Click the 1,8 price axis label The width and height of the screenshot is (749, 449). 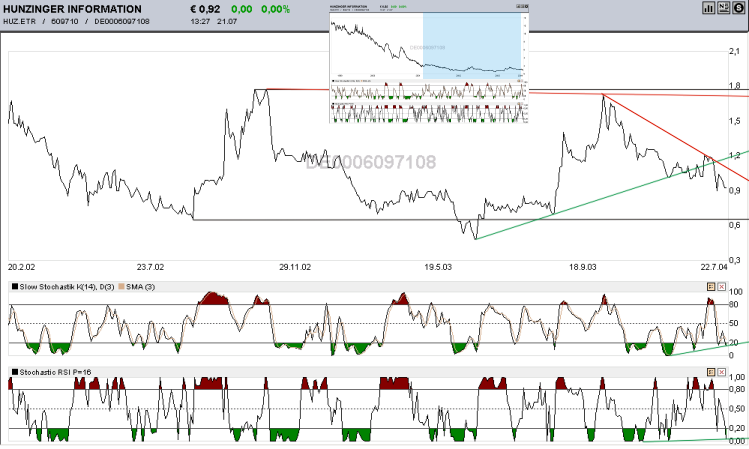click(735, 86)
